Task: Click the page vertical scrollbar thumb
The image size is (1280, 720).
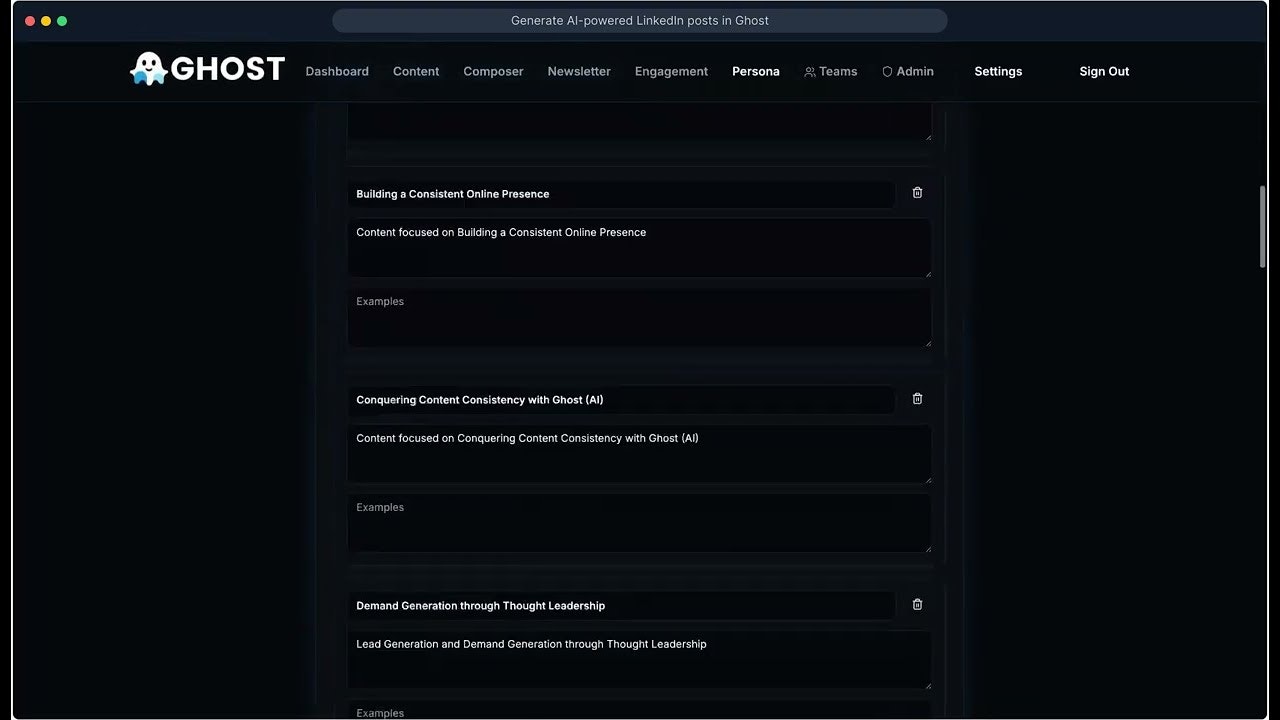Action: [x=1262, y=226]
